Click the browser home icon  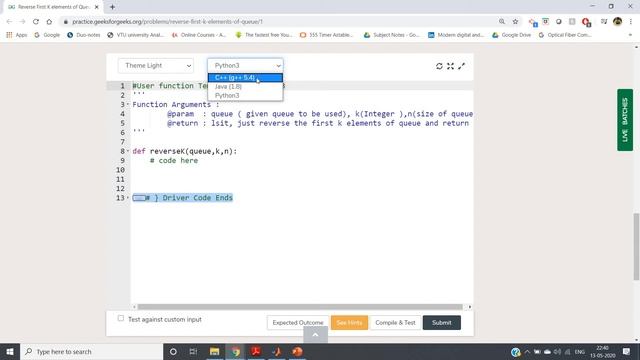click(49, 22)
